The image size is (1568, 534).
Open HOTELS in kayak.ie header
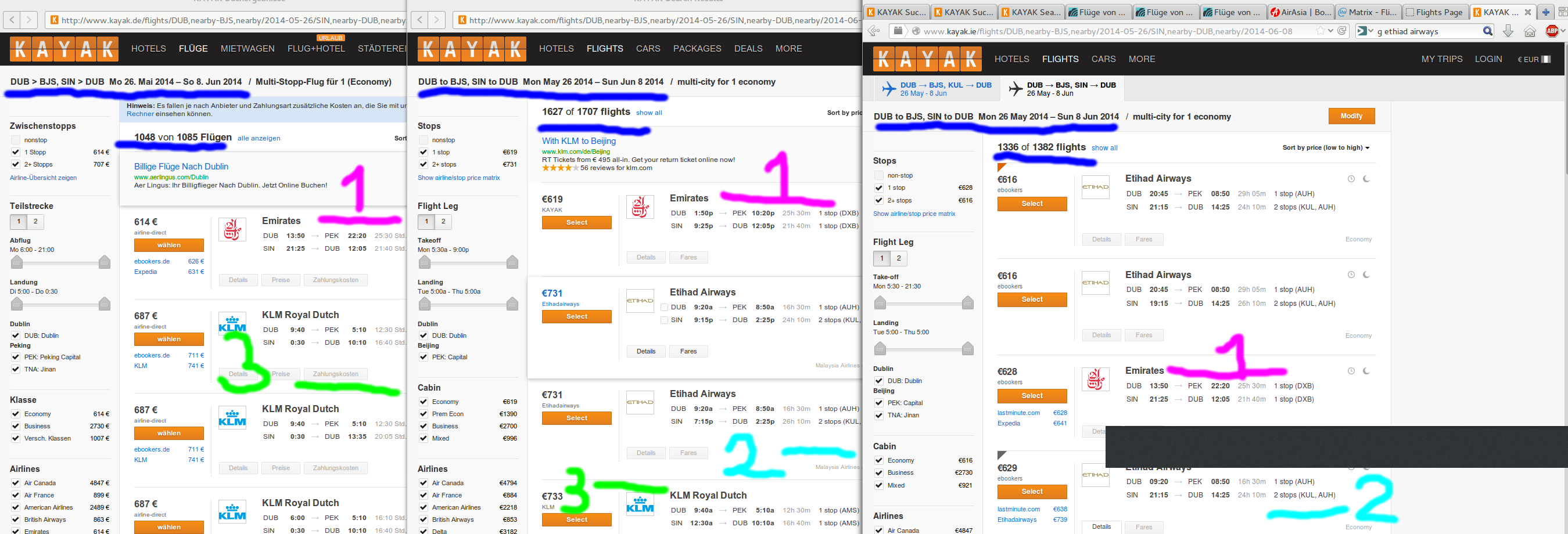[1011, 59]
